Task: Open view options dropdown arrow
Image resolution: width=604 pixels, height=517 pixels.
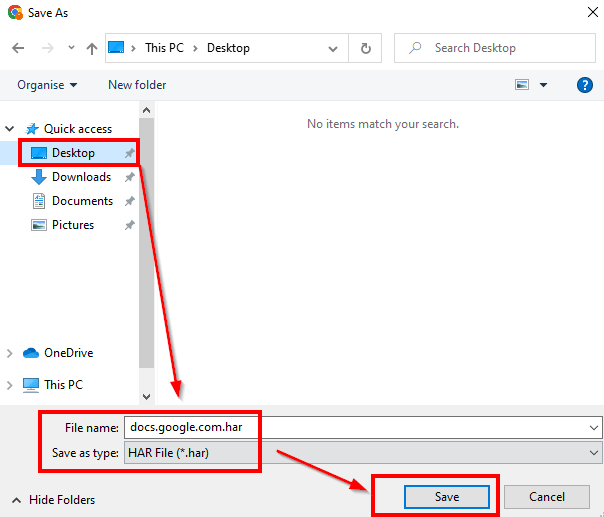Action: [x=543, y=85]
